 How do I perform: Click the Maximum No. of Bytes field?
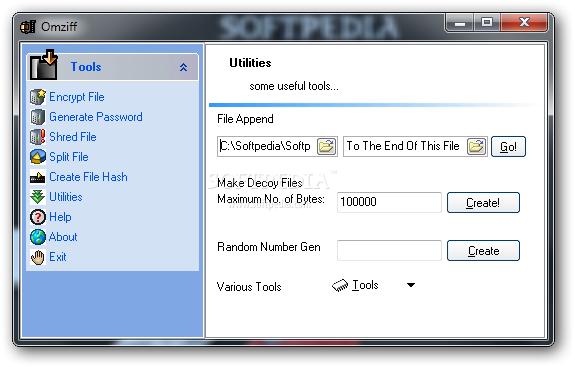389,202
